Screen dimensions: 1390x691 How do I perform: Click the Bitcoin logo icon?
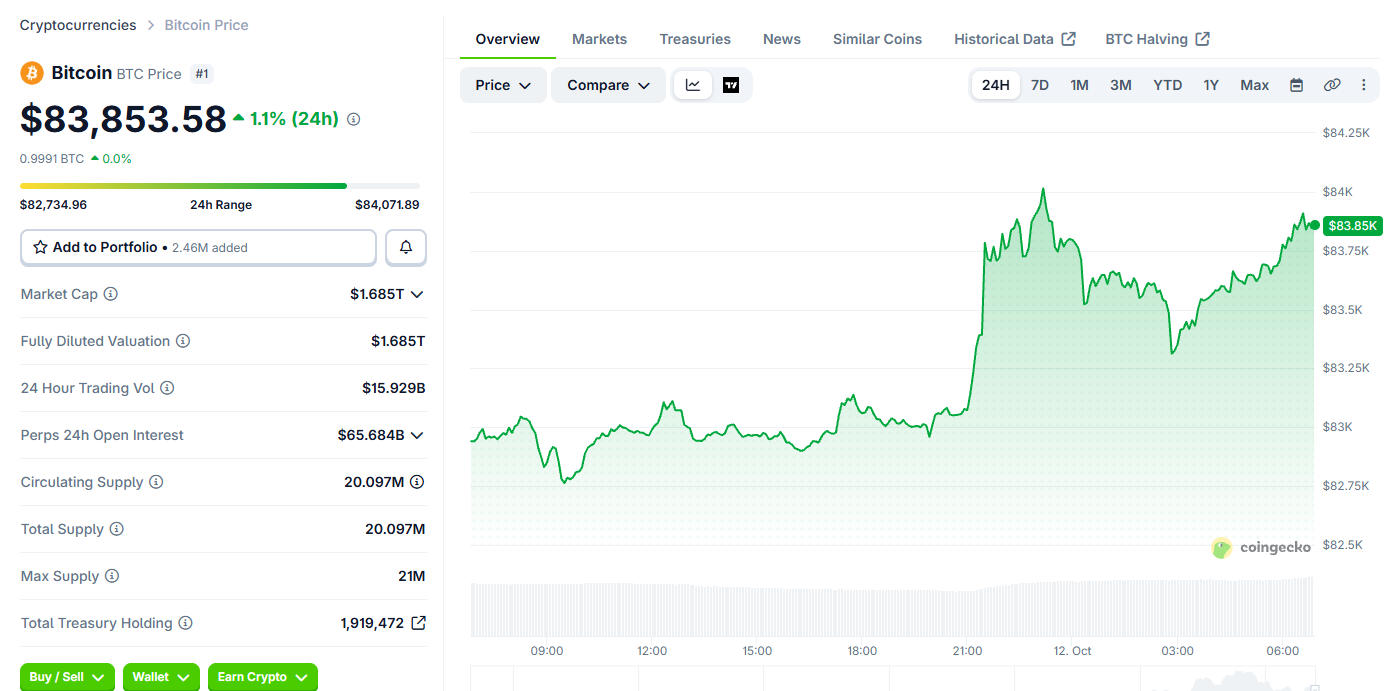(x=32, y=73)
